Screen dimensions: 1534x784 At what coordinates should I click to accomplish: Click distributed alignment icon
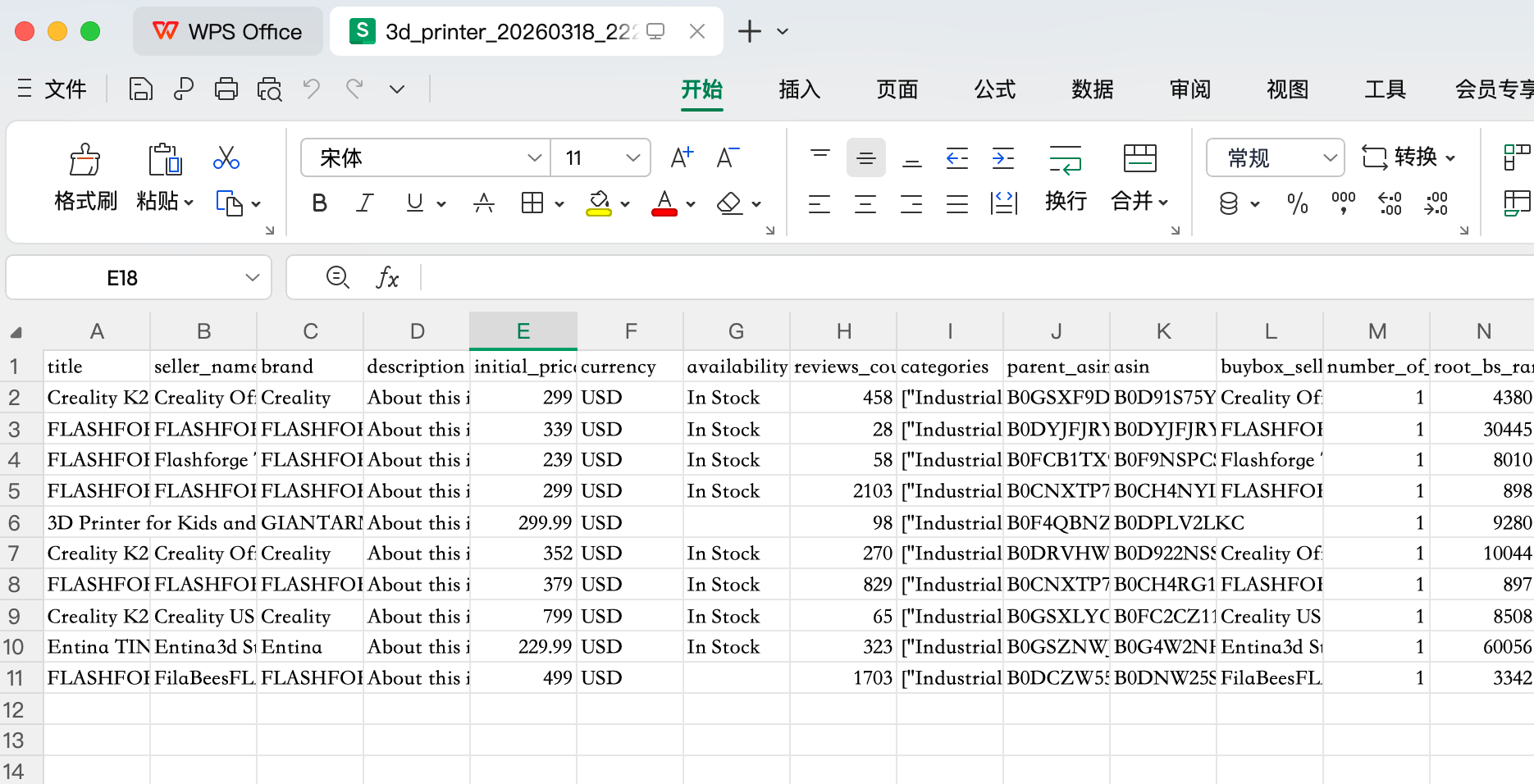pos(1004,203)
